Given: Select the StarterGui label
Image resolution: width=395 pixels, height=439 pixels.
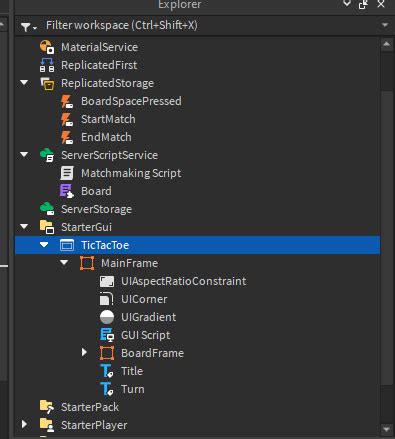Looking at the screenshot, I should point(86,227).
